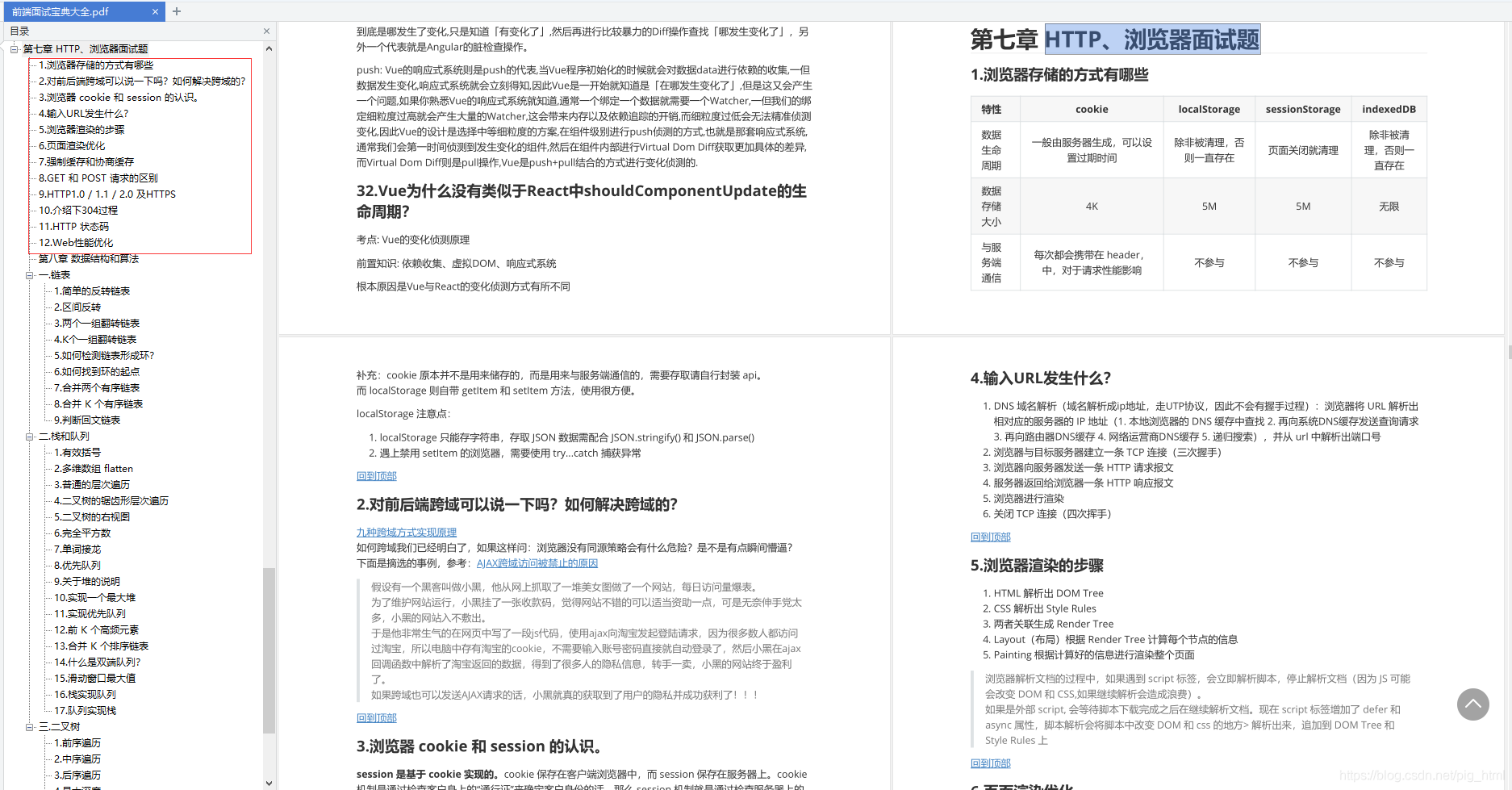Select 4.输入URL发生什么? in the outline
This screenshot has height=790, width=1512.
[83, 113]
